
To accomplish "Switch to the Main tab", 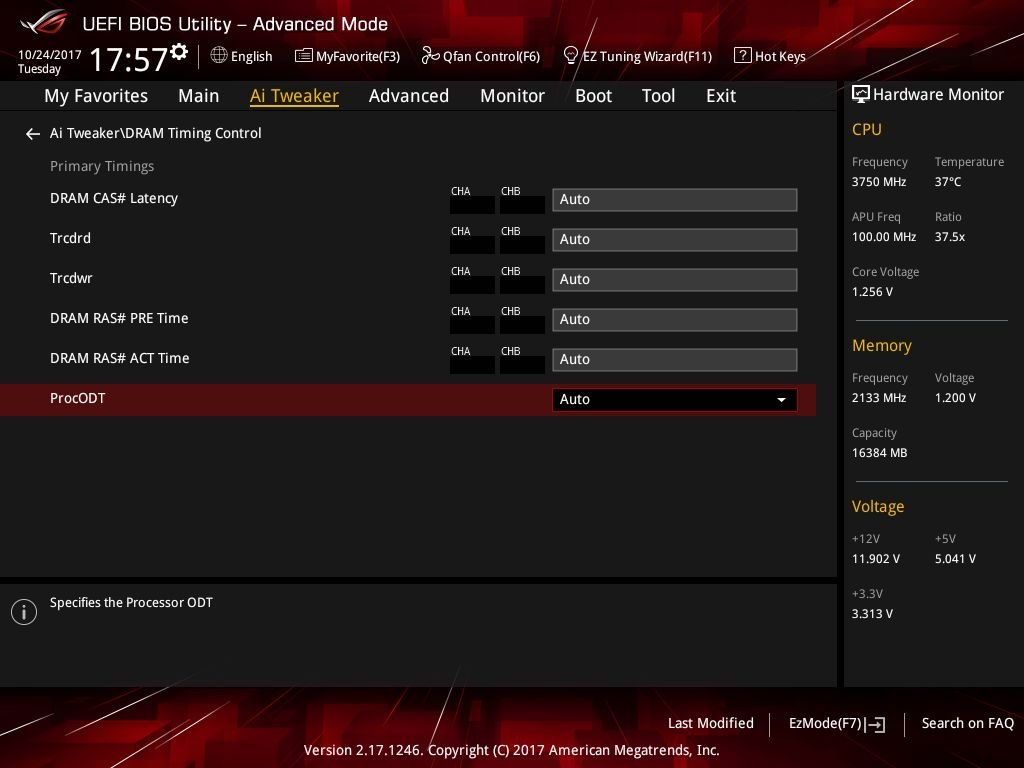I will [x=199, y=96].
